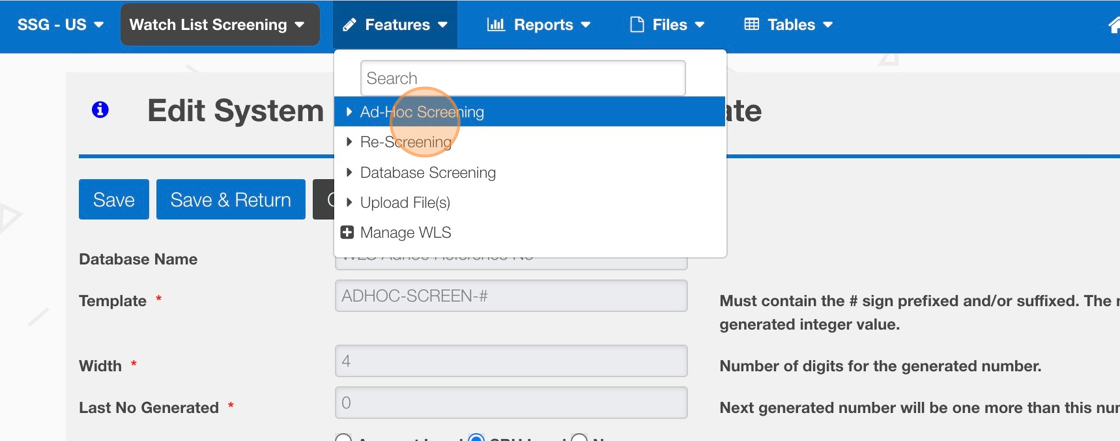
Task: Select the Database Screening menu entry
Action: click(428, 172)
